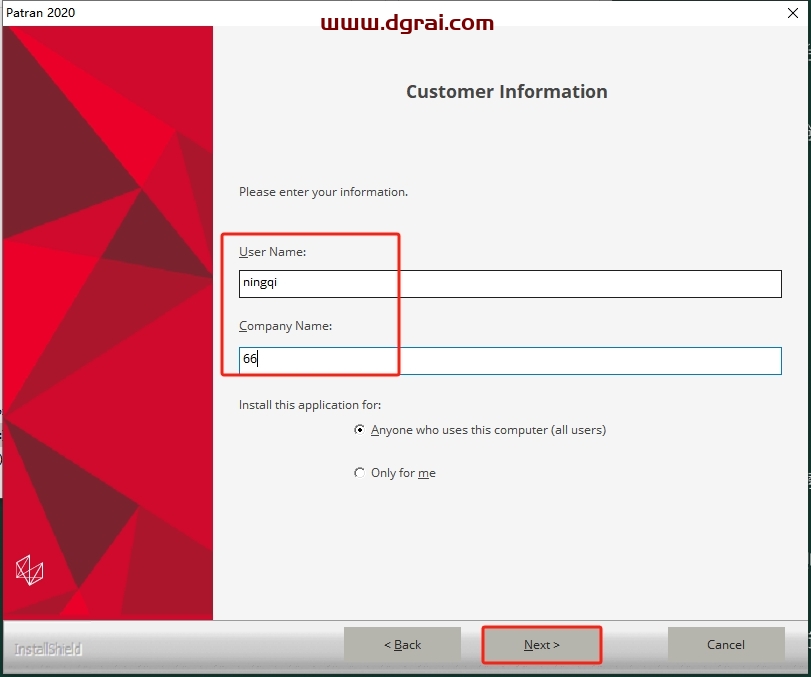Select the 'Only for me' radio button

pyautogui.click(x=359, y=473)
